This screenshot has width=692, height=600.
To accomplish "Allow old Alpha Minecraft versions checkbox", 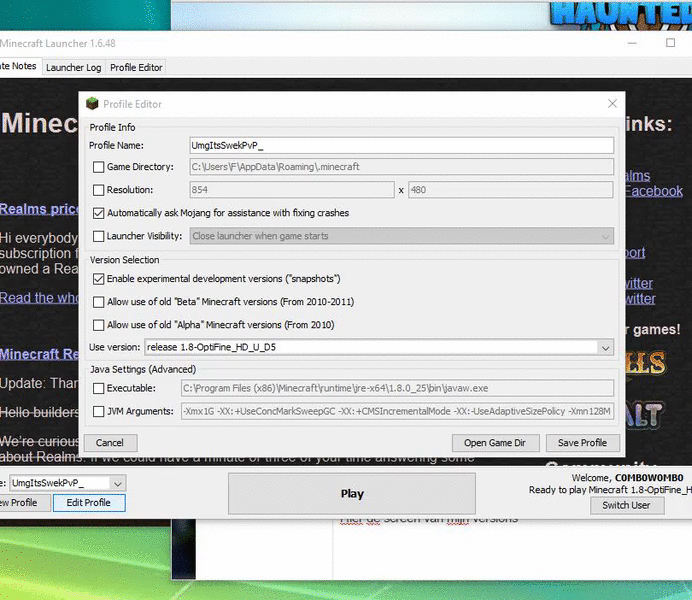I will tap(98, 325).
